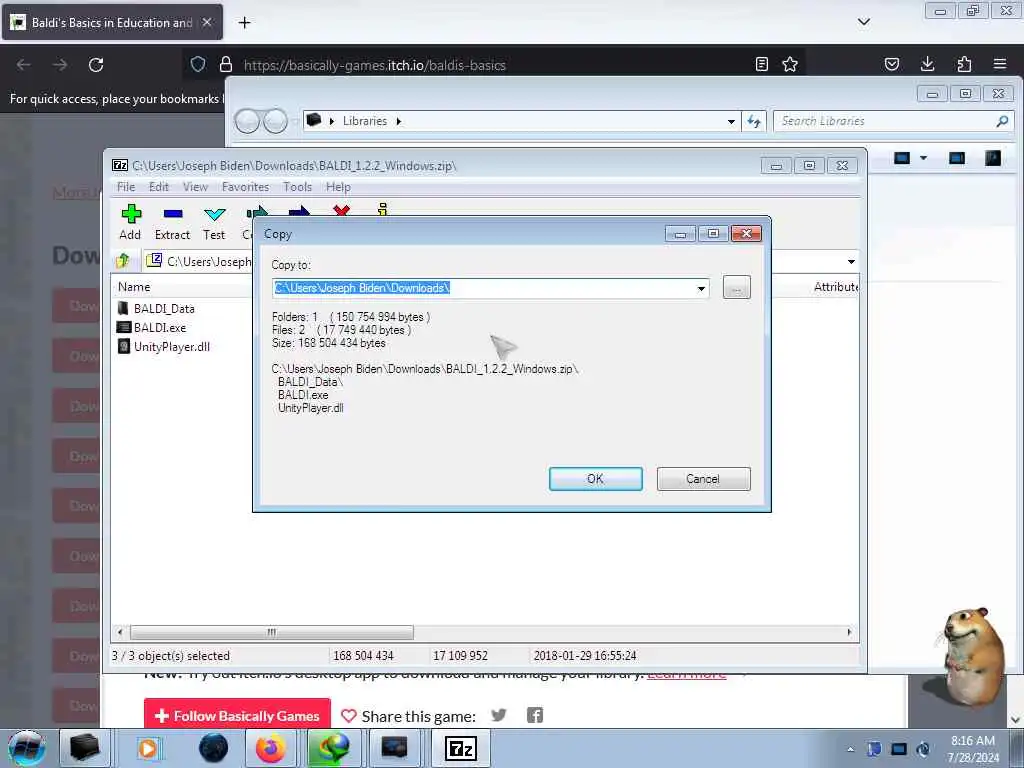Open Save to Pocket icon in Firefox
Viewport: 1024px width, 768px height.
(891, 64)
